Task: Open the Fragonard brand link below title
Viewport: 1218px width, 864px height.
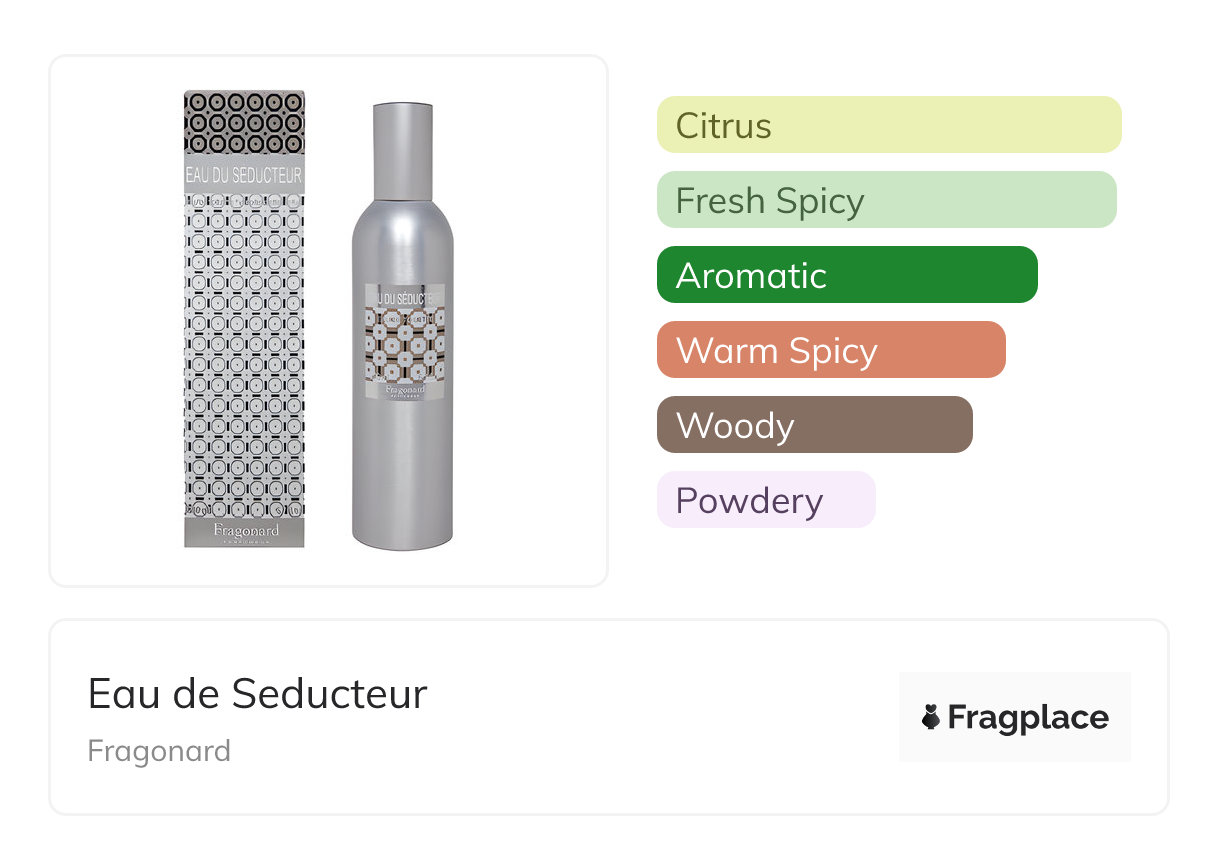Action: pos(159,751)
